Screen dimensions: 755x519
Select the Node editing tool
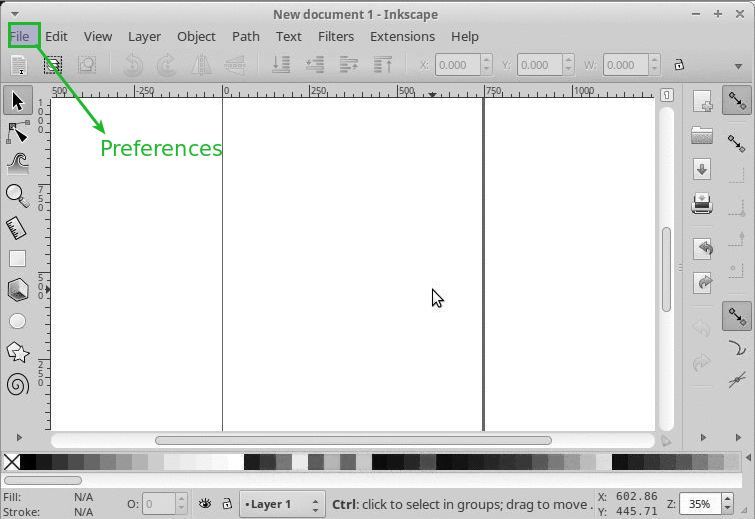pyautogui.click(x=18, y=132)
